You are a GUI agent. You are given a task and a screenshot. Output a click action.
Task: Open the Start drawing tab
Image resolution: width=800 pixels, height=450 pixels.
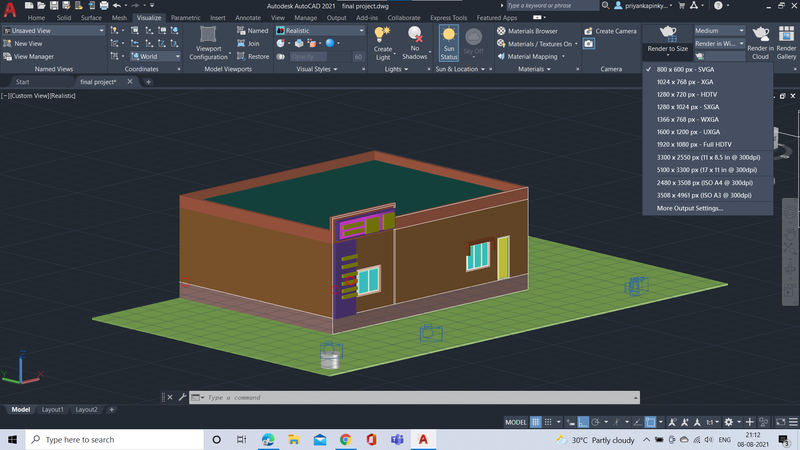22,82
